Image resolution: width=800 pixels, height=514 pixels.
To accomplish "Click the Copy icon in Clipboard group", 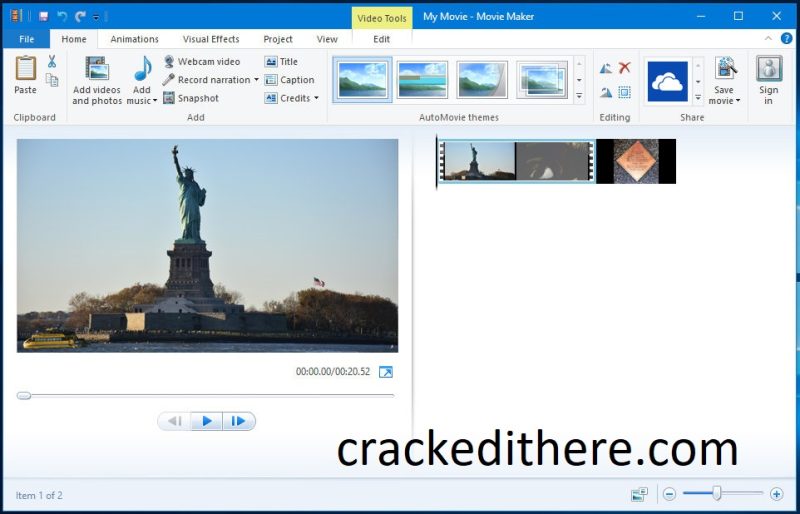I will point(52,80).
